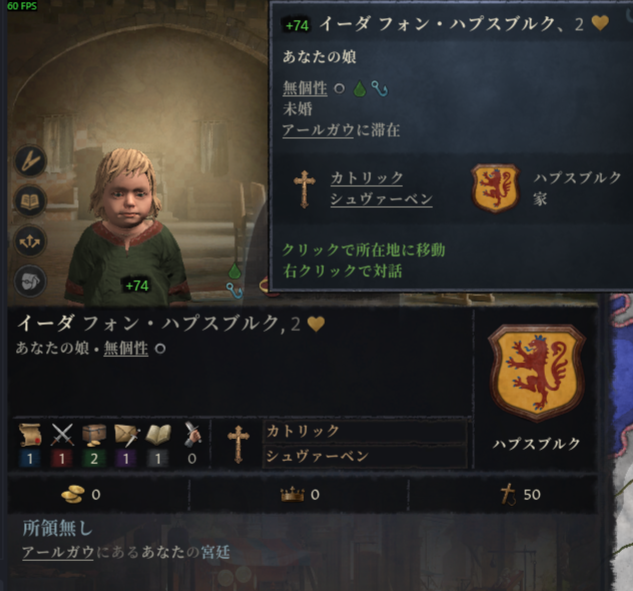Click the アールガウ location link in tooltip
This screenshot has width=633, height=591.
(x=318, y=130)
